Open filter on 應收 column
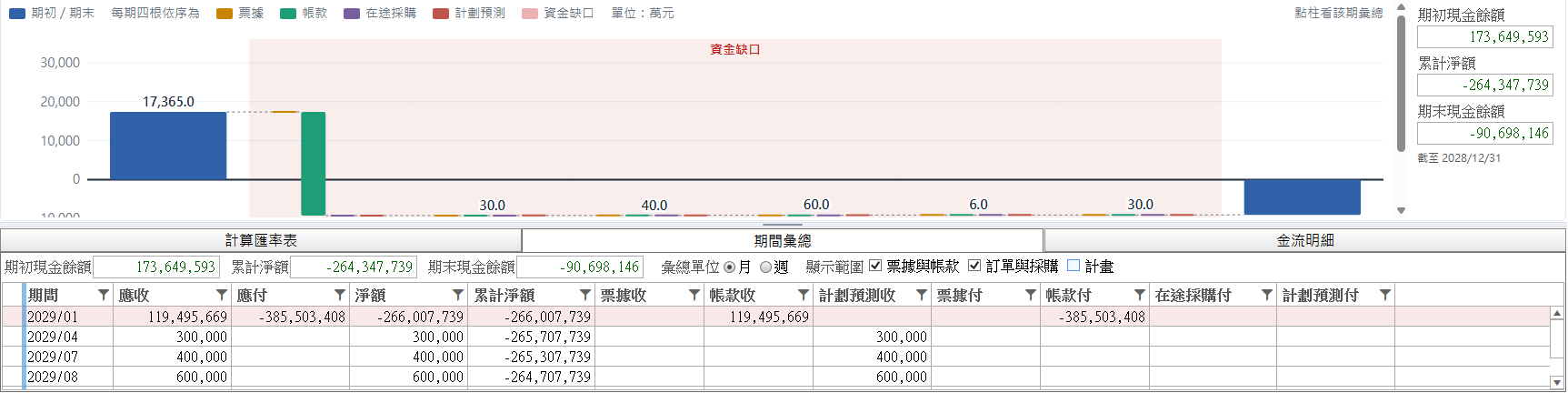This screenshot has width=1568, height=393. 221,295
